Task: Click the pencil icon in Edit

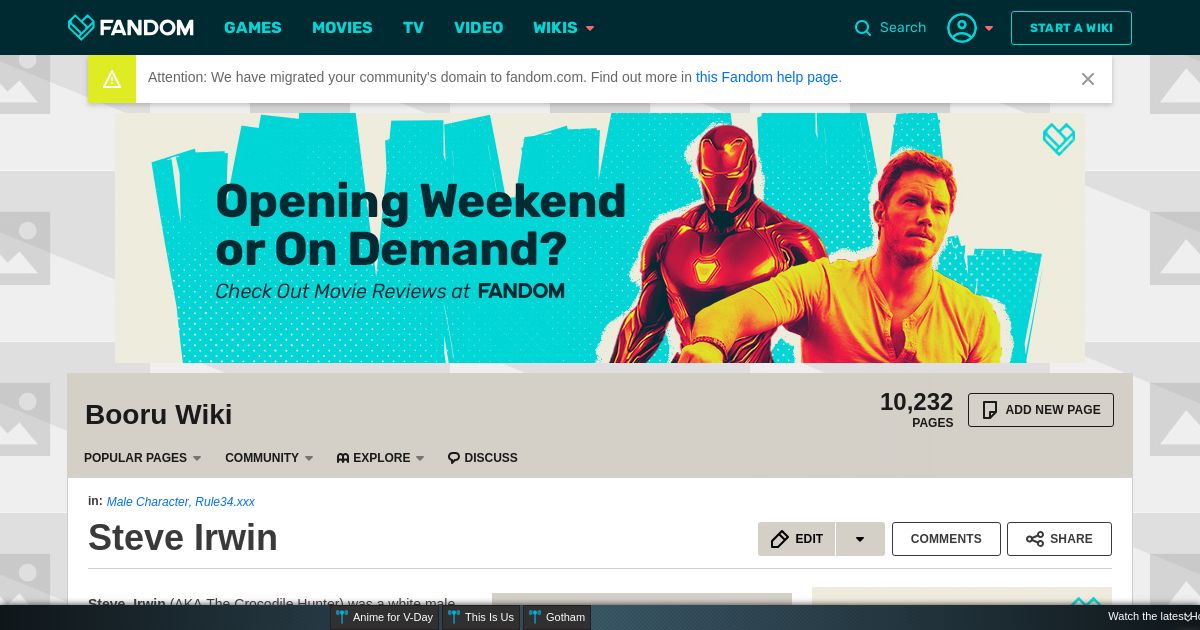Action: tap(780, 539)
